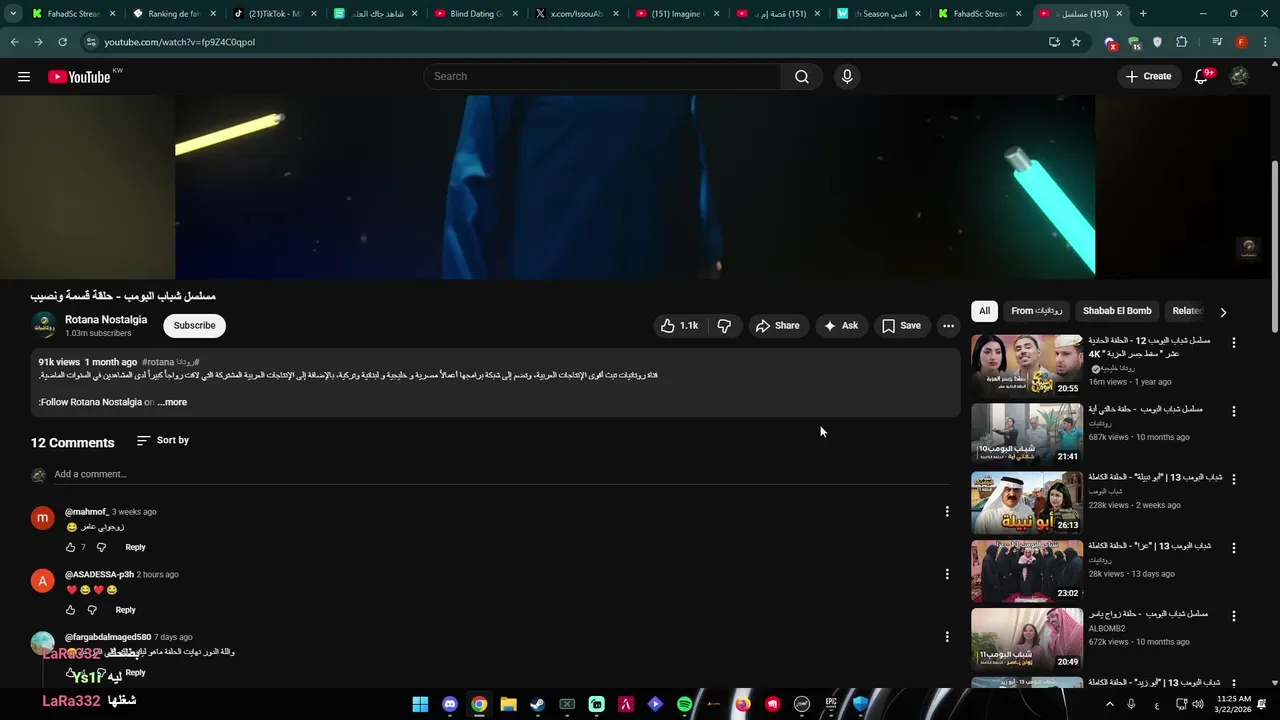Viewport: 1280px width, 720px height.
Task: Open options for @ASADESSA-p3h comment
Action: coord(947,574)
